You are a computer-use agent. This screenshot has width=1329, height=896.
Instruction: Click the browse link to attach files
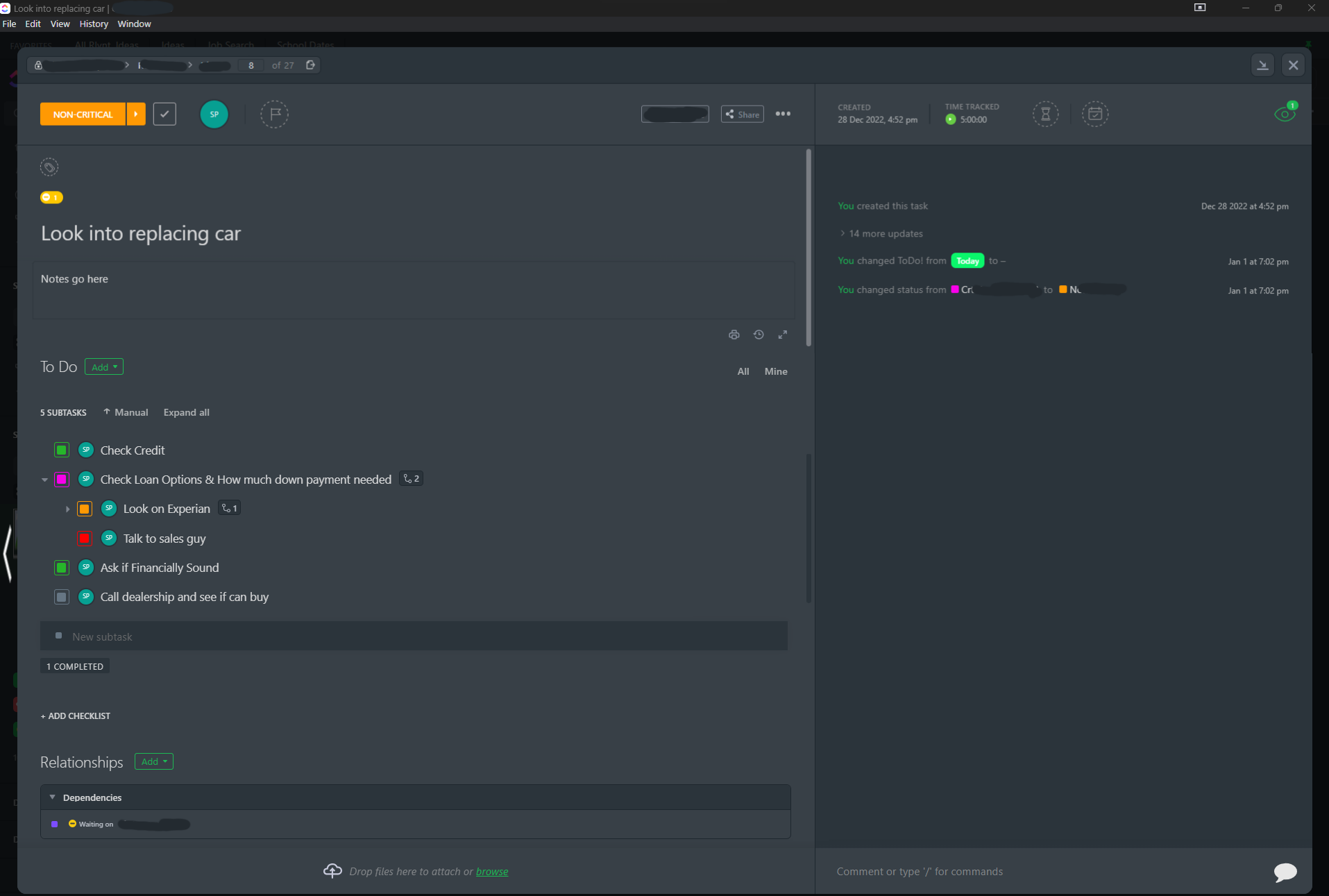pyautogui.click(x=491, y=872)
